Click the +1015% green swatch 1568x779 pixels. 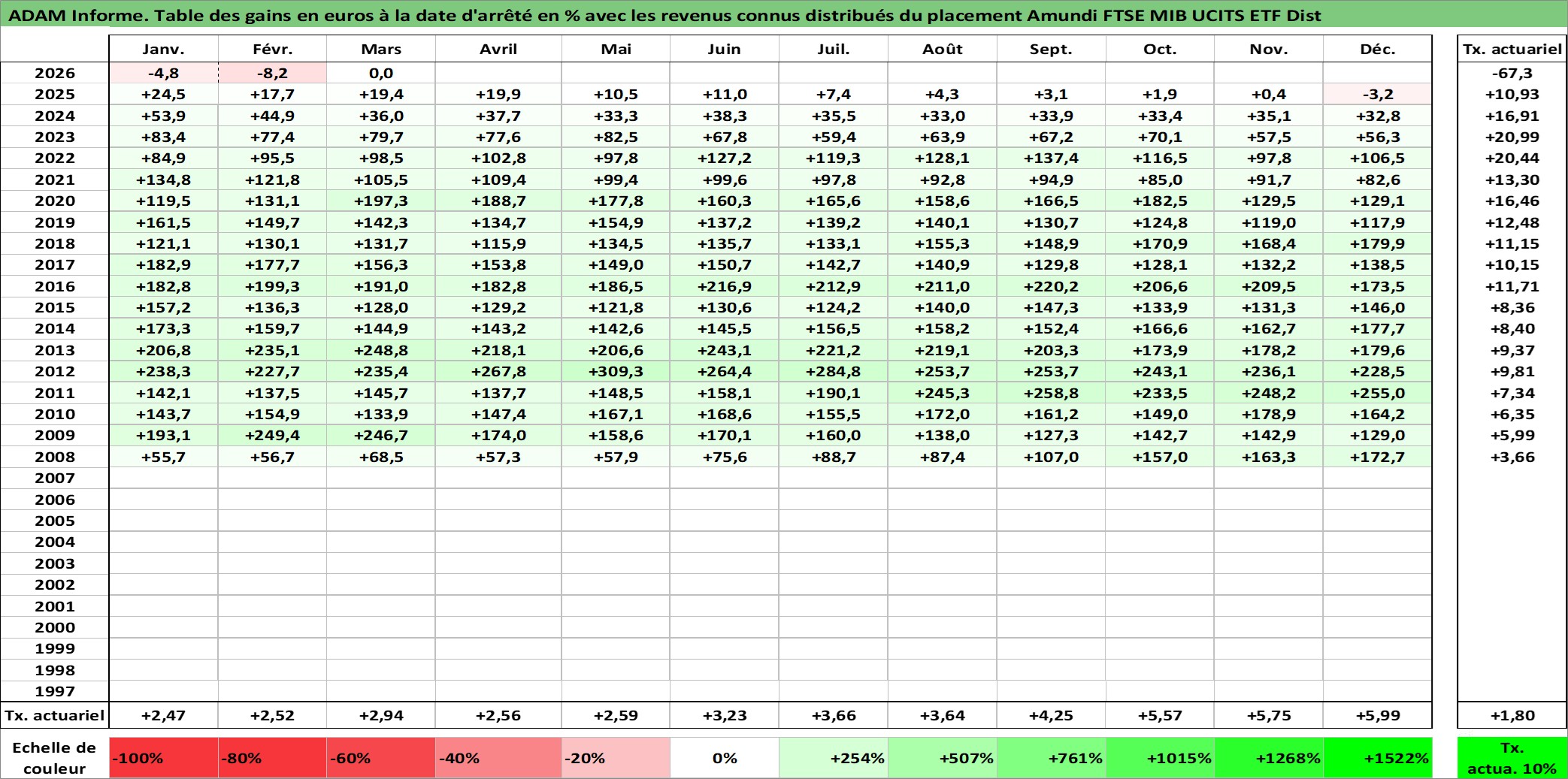1160,758
